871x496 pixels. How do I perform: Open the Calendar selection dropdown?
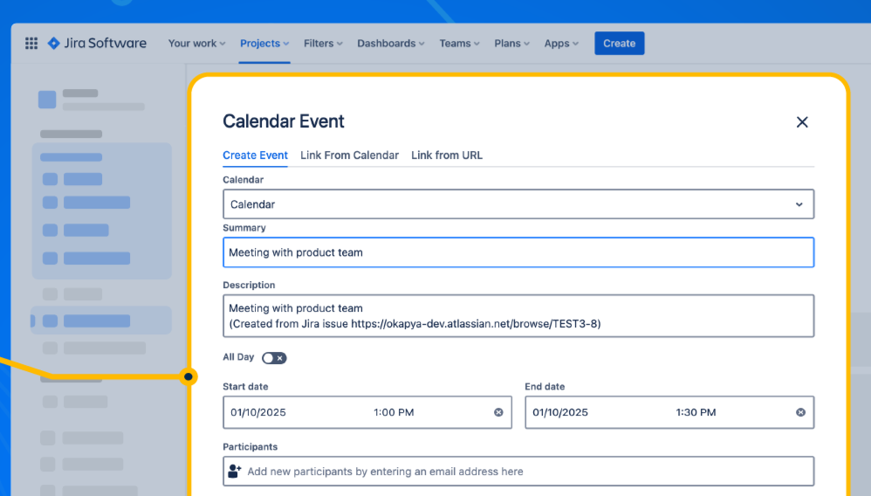pyautogui.click(x=518, y=204)
